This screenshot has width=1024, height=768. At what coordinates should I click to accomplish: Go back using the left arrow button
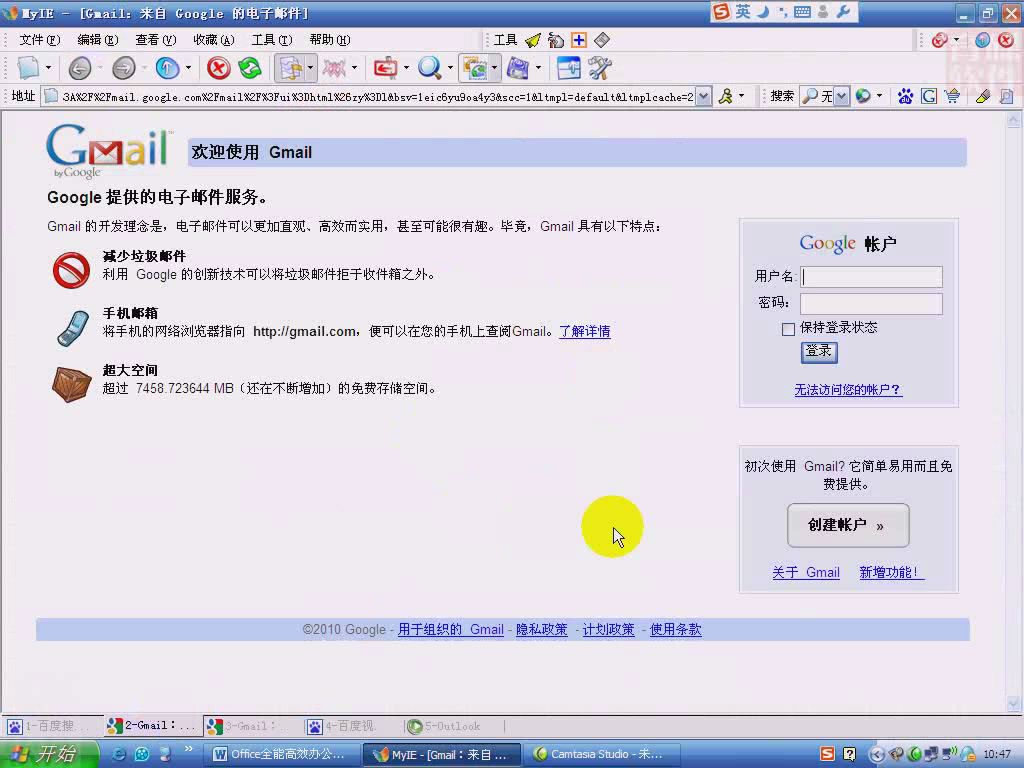pyautogui.click(x=80, y=68)
